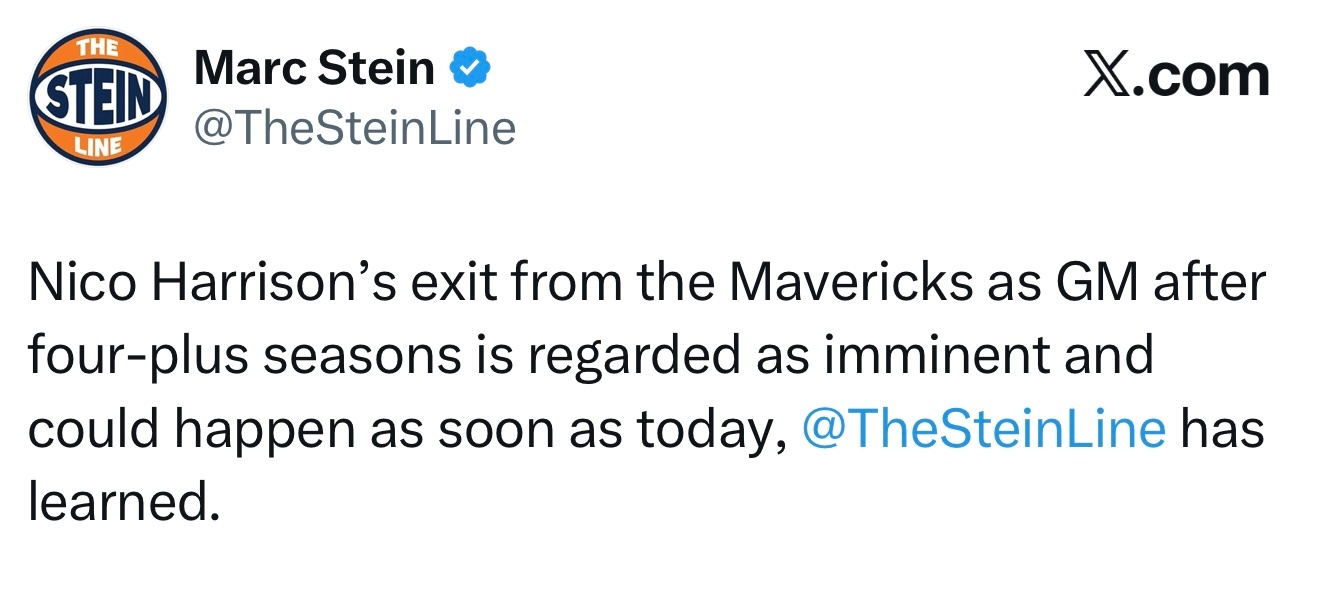Follow the blue @TheSteinLine mention in the tweet

[x=984, y=430]
